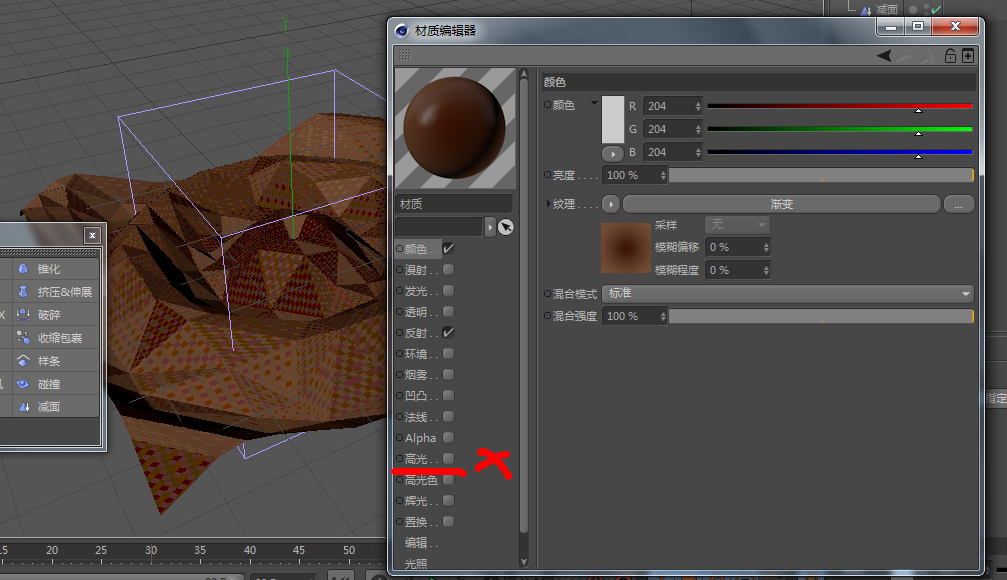Switch to the 辉光 channel label

coord(416,500)
